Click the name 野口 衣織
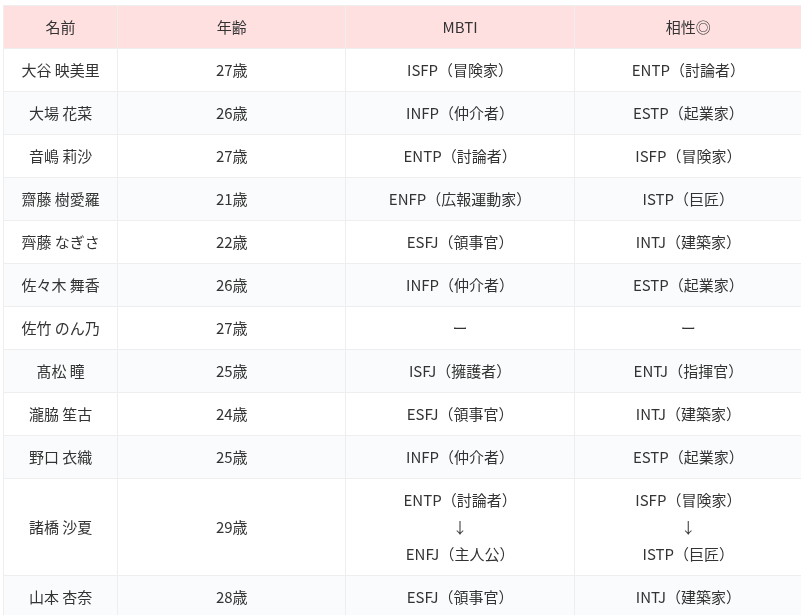 point(60,458)
